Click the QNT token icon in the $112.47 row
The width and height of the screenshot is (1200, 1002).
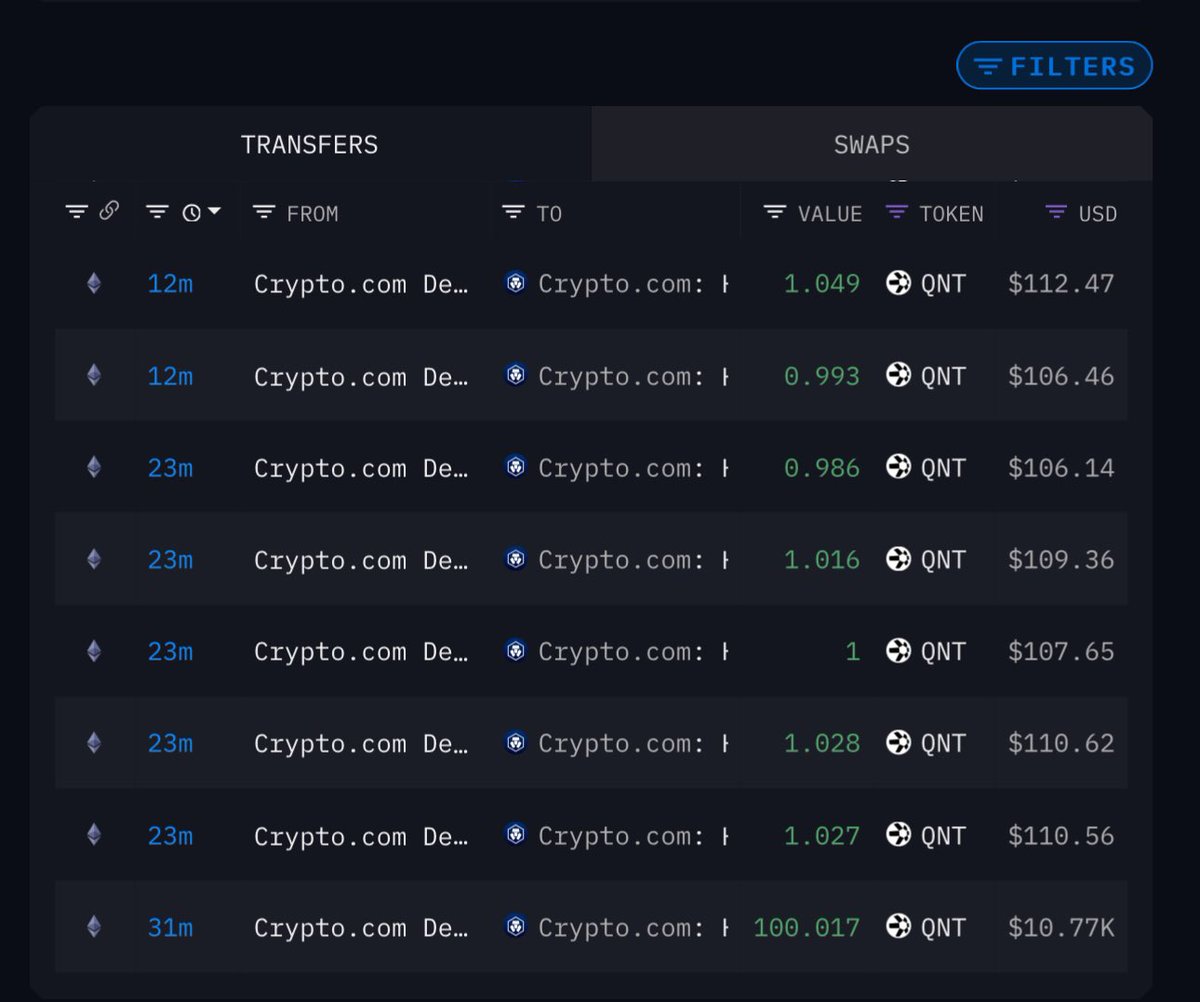[898, 283]
